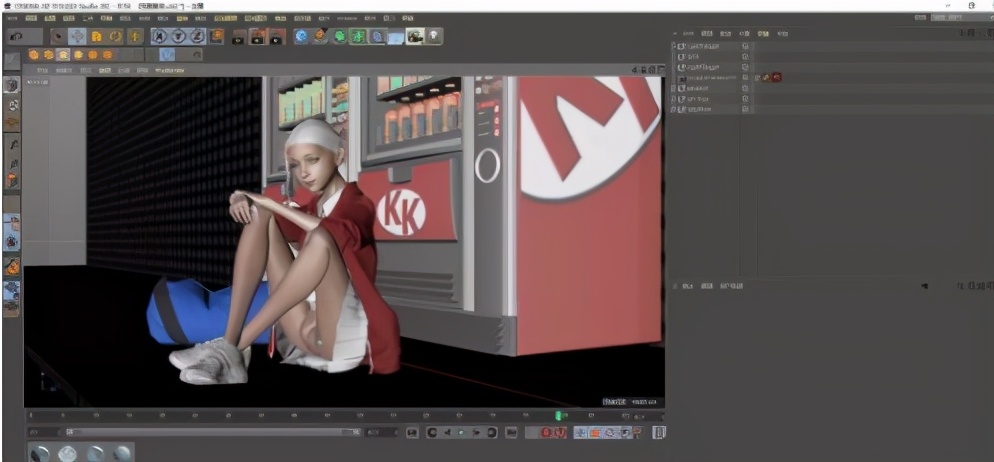
Task: Toggle the top object's visibility checkmark
Action: pos(746,46)
